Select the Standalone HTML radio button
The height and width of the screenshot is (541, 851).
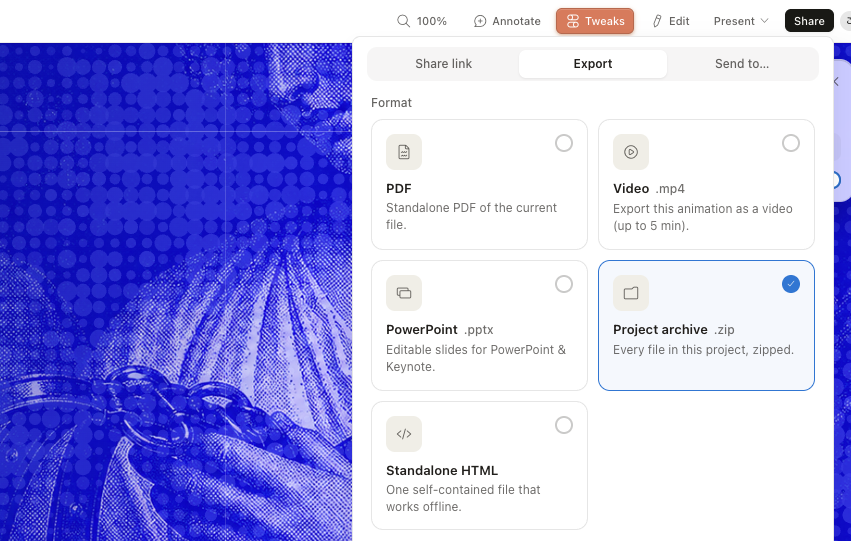(x=564, y=425)
